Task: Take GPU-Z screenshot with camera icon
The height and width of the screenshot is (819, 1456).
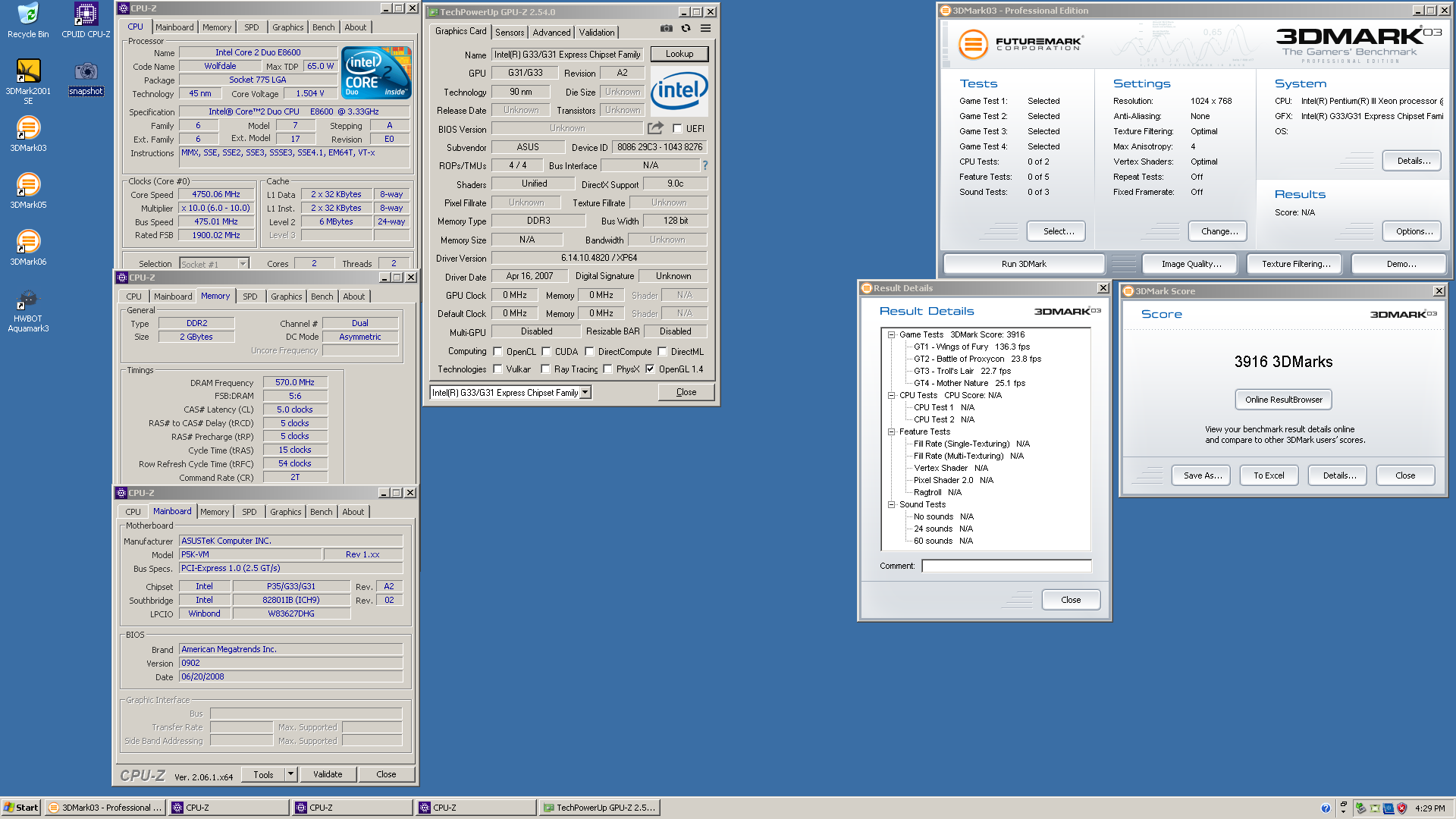Action: (666, 29)
